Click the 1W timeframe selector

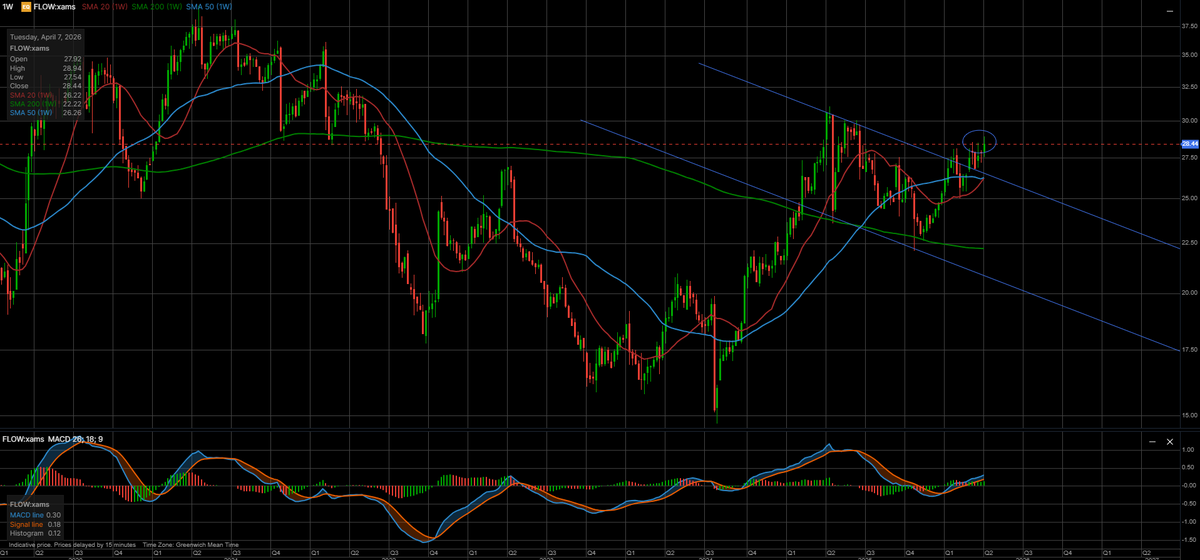tap(7, 7)
